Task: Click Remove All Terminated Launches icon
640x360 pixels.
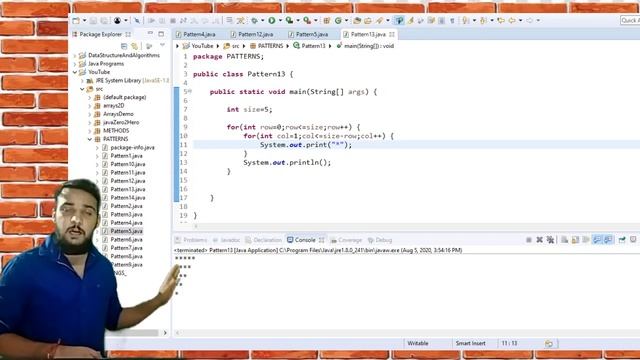Action: point(550,240)
